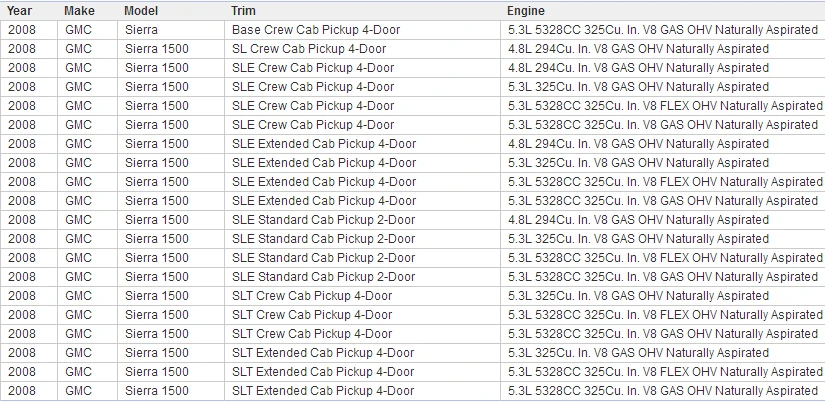Click the Trim column header

362,11
